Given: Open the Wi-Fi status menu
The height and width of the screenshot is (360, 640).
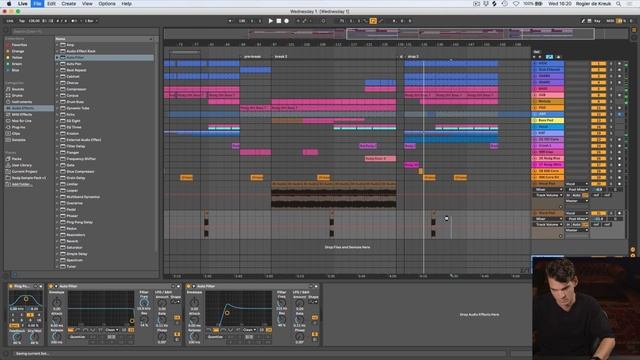Looking at the screenshot, I should [516, 4].
